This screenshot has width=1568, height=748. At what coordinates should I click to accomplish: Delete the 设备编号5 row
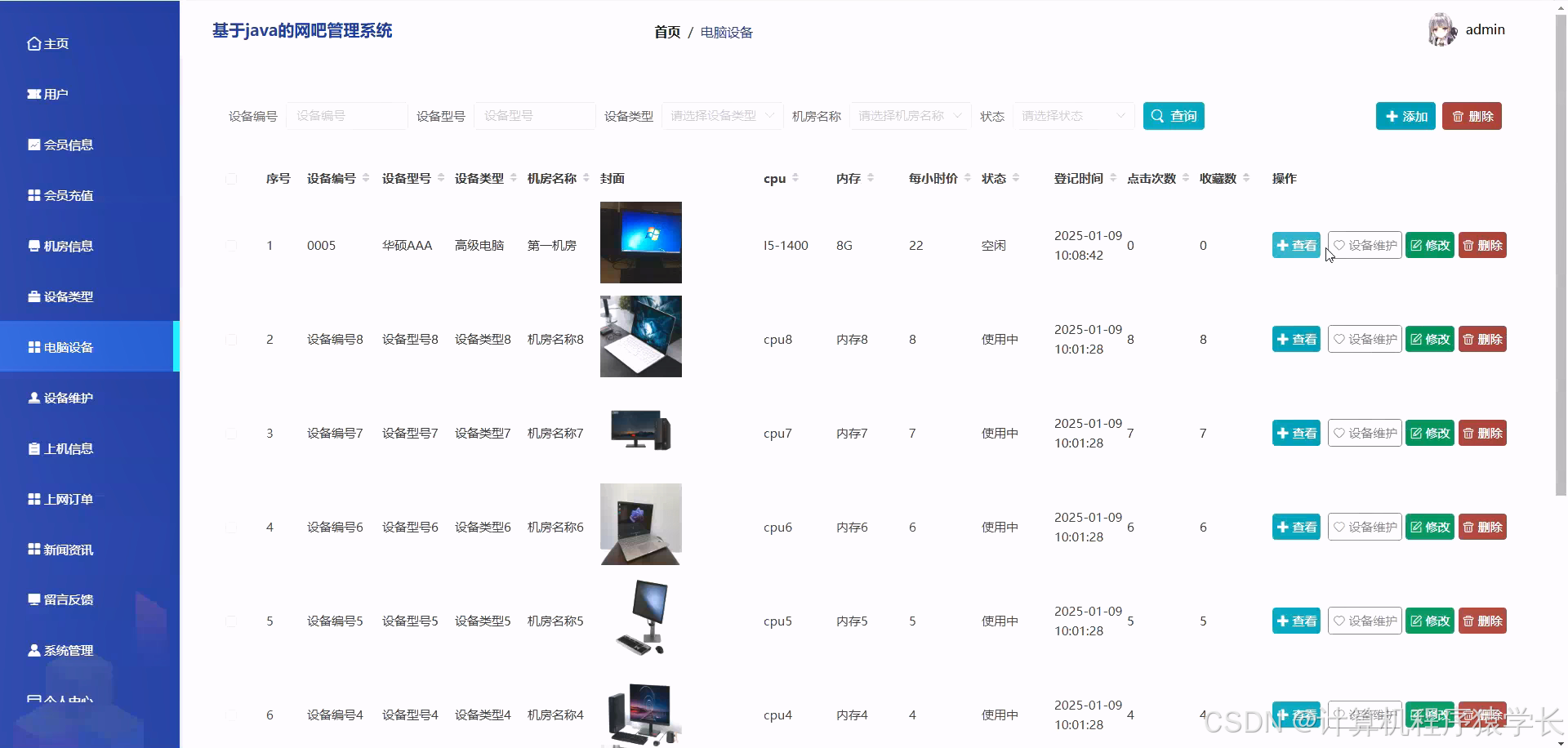click(1482, 621)
